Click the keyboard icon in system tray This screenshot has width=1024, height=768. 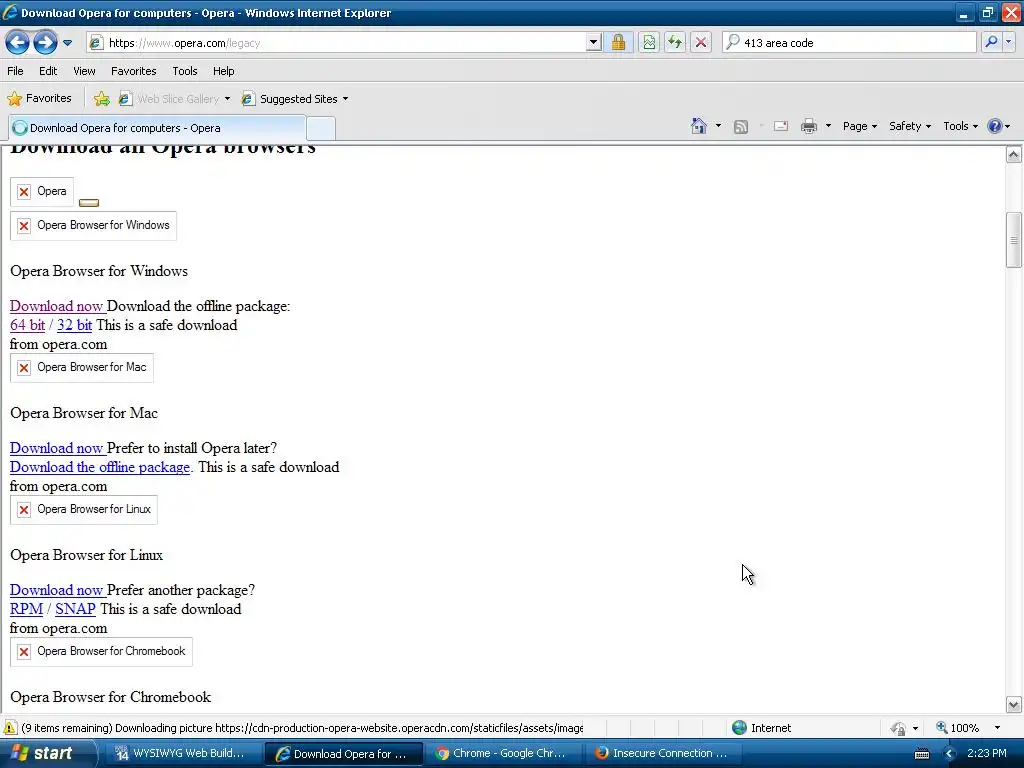[x=921, y=754]
